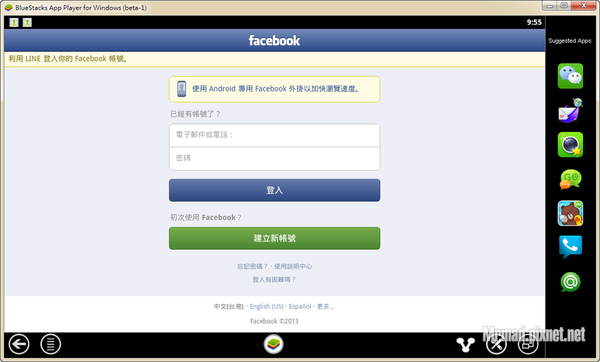Image resolution: width=600 pixels, height=362 pixels.
Task: Focus the 密碼 password field
Action: coord(274,158)
